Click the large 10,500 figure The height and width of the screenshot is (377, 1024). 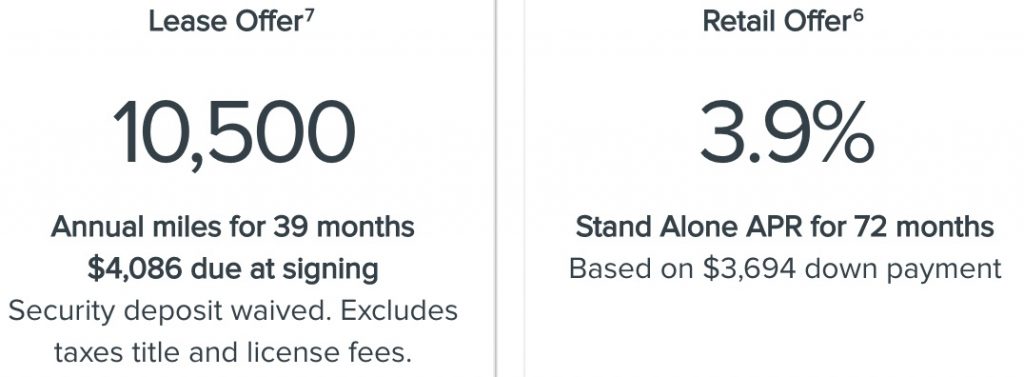(234, 134)
